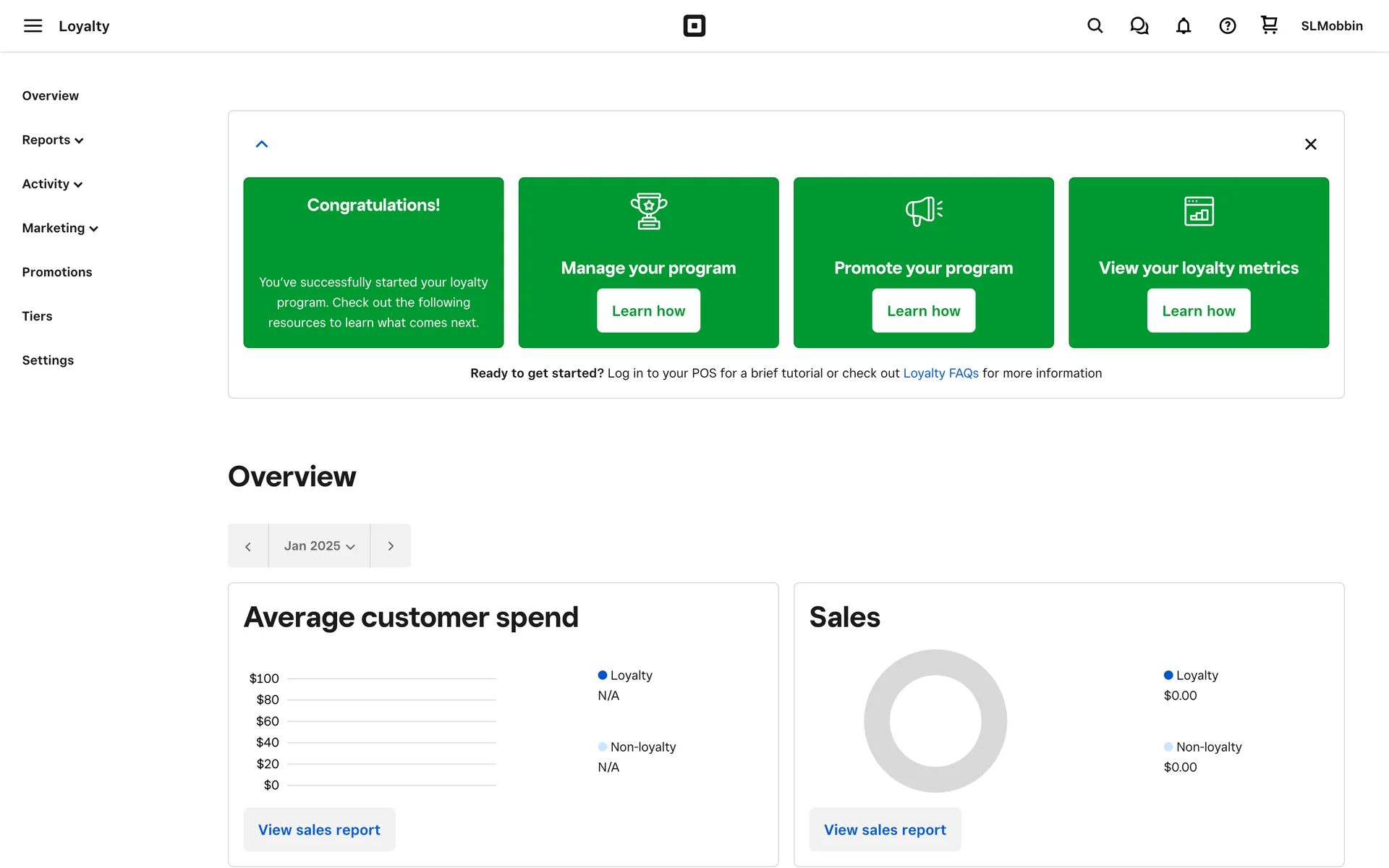Click the Square logo icon
This screenshot has height=868, width=1389.
tap(694, 26)
